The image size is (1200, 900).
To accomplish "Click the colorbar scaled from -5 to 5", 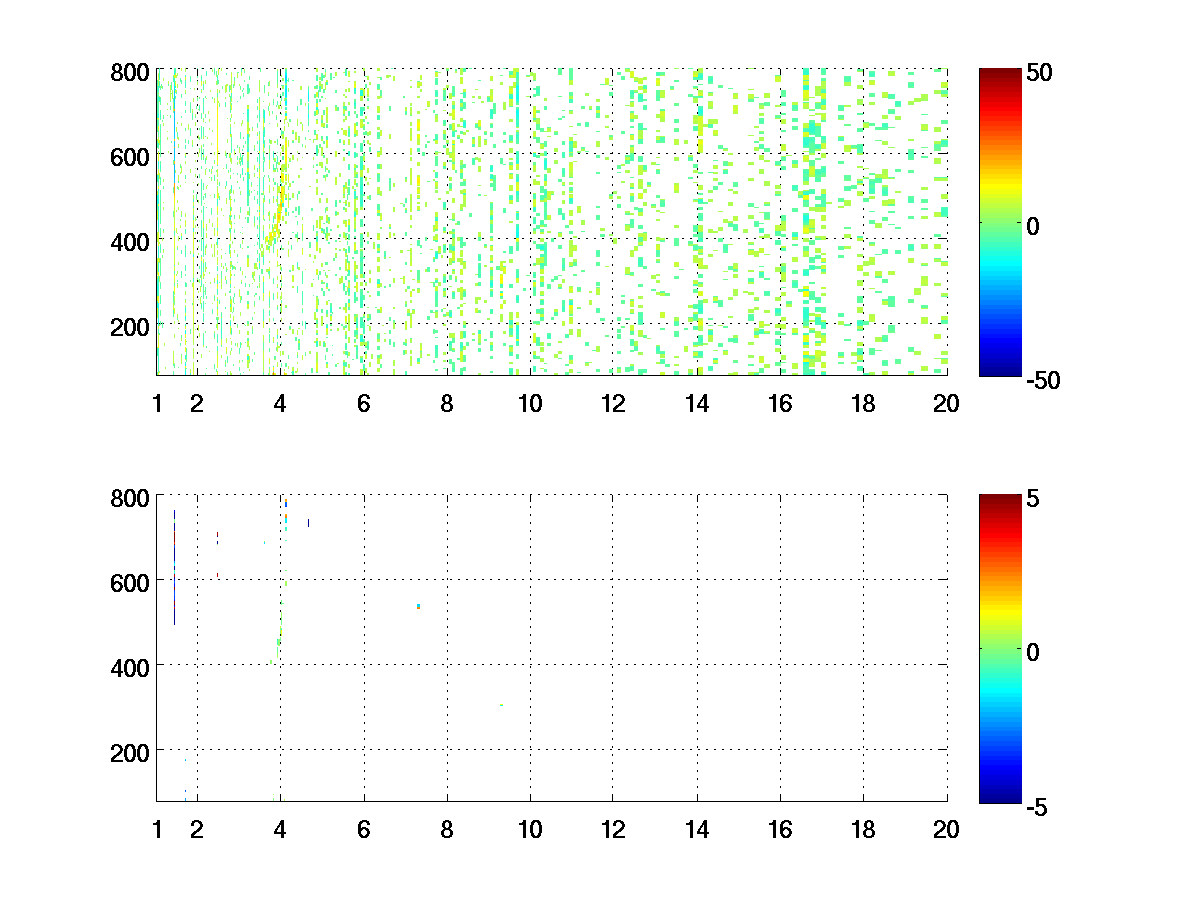I will pyautogui.click(x=1000, y=648).
